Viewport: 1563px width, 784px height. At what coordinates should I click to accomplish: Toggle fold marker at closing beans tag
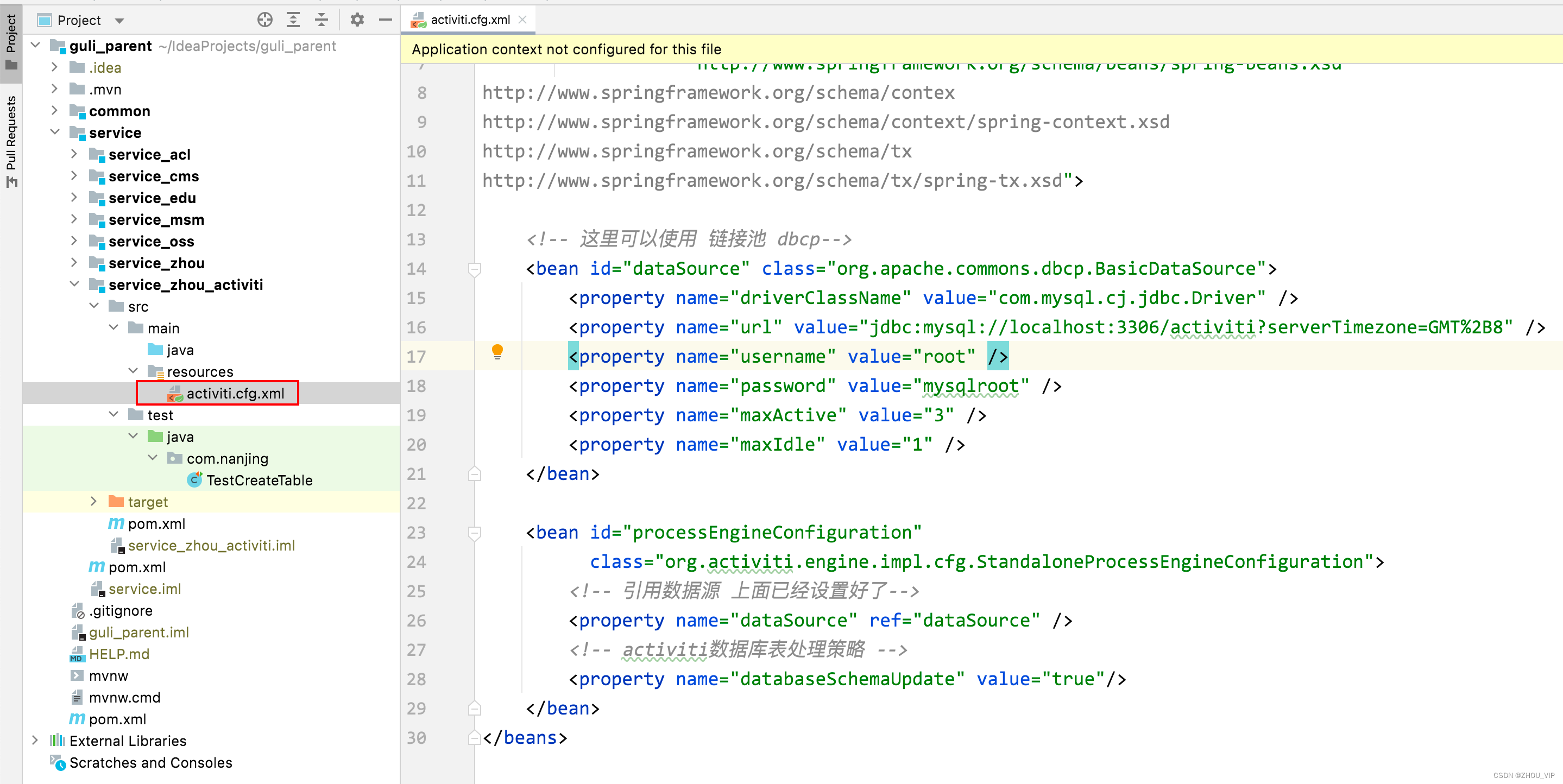pos(475,738)
